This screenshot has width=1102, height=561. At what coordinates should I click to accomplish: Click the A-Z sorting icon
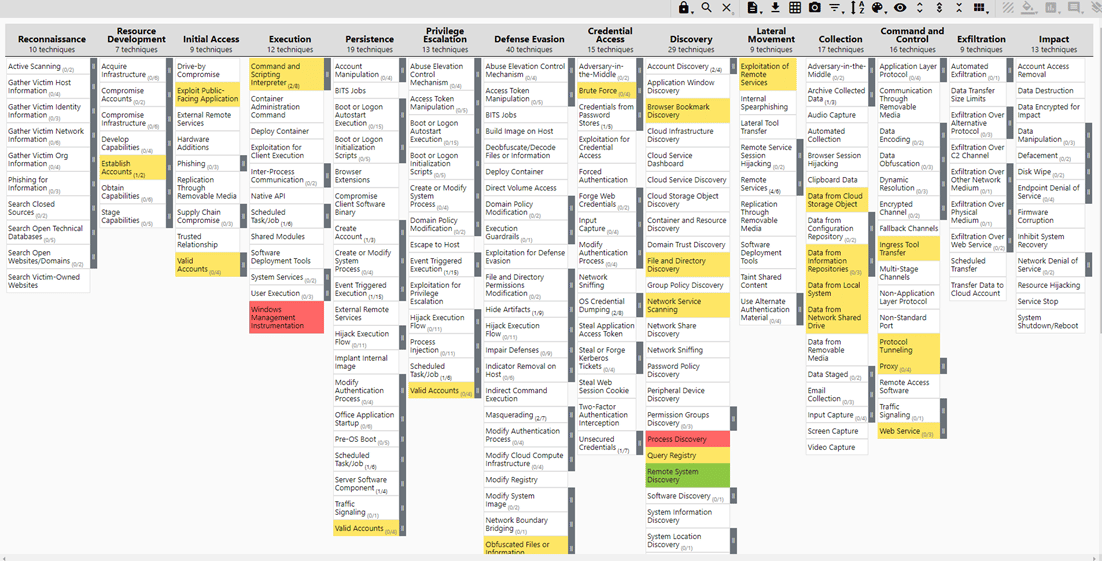click(x=857, y=8)
